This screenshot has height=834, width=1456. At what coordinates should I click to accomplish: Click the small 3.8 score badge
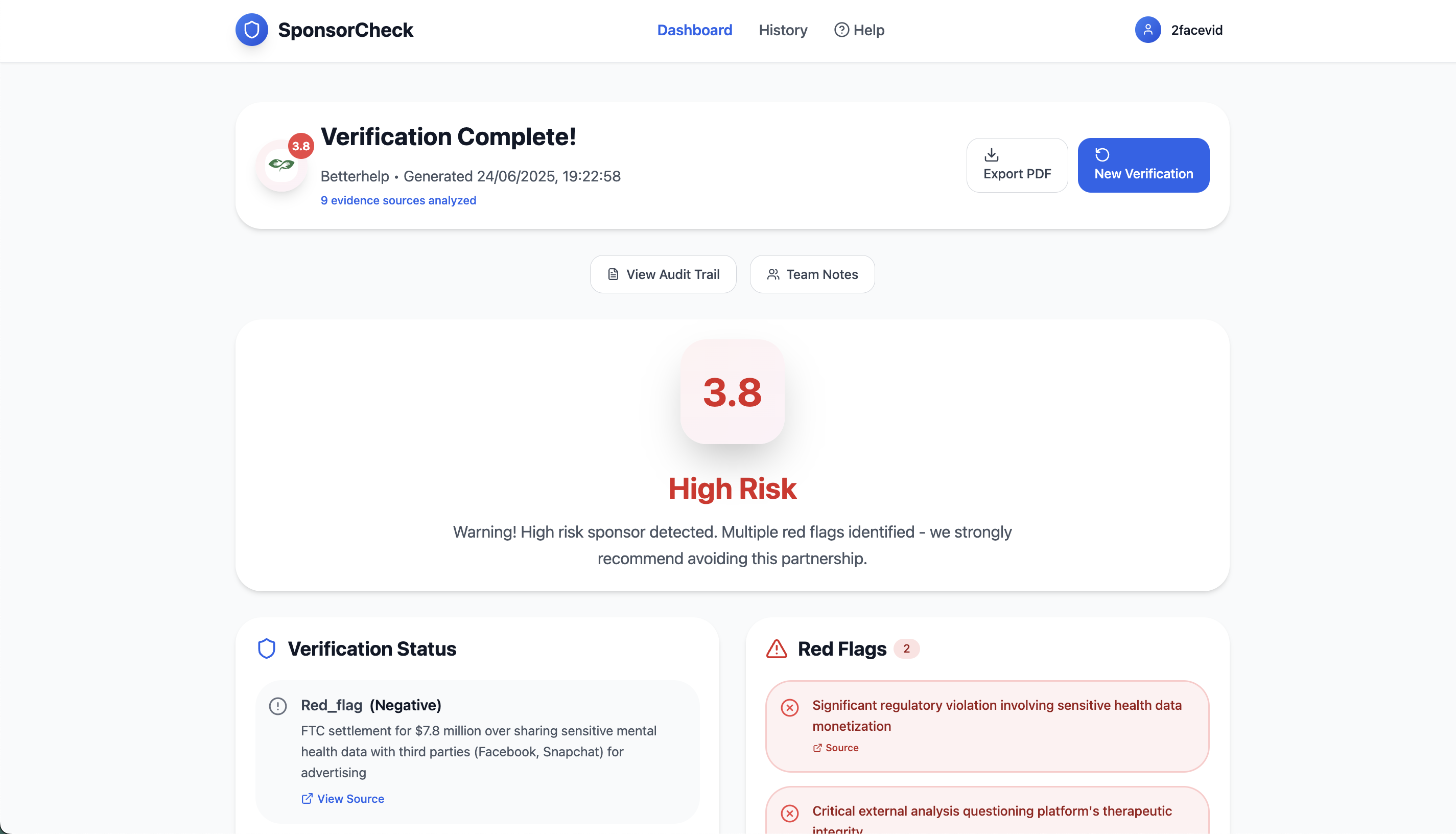pyautogui.click(x=300, y=146)
